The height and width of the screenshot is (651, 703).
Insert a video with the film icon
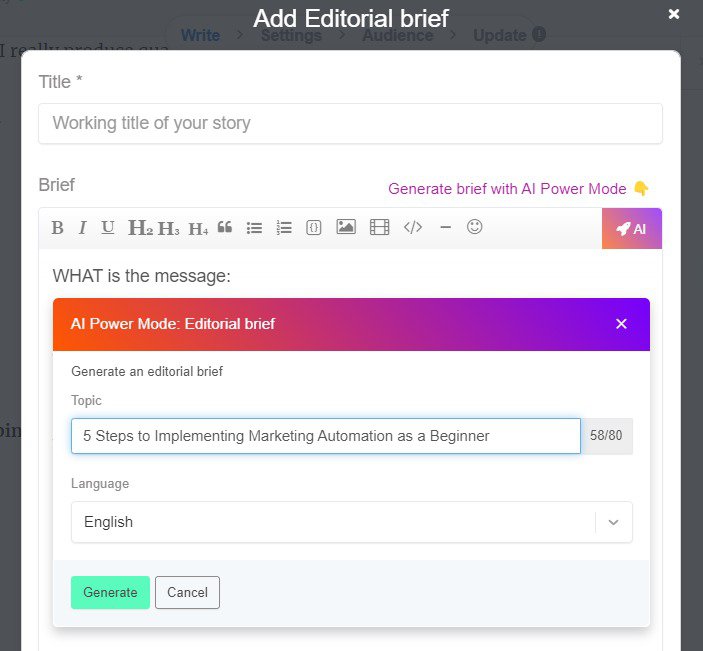pos(379,228)
